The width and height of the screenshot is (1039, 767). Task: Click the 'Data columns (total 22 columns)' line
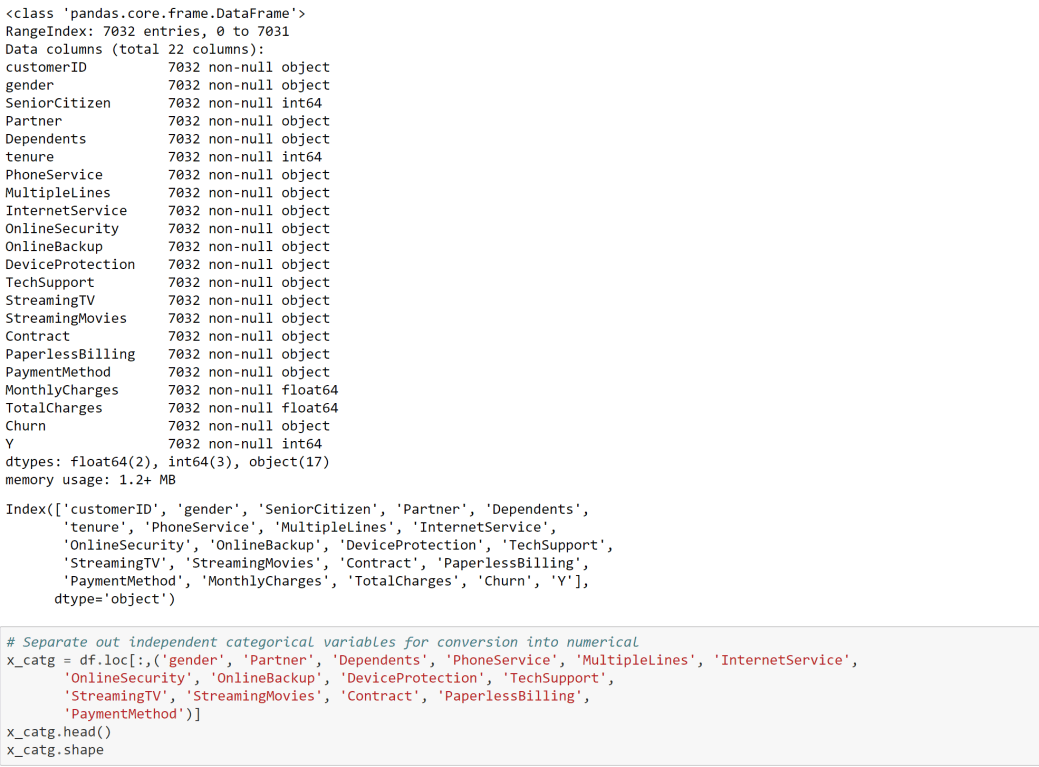click(x=135, y=49)
